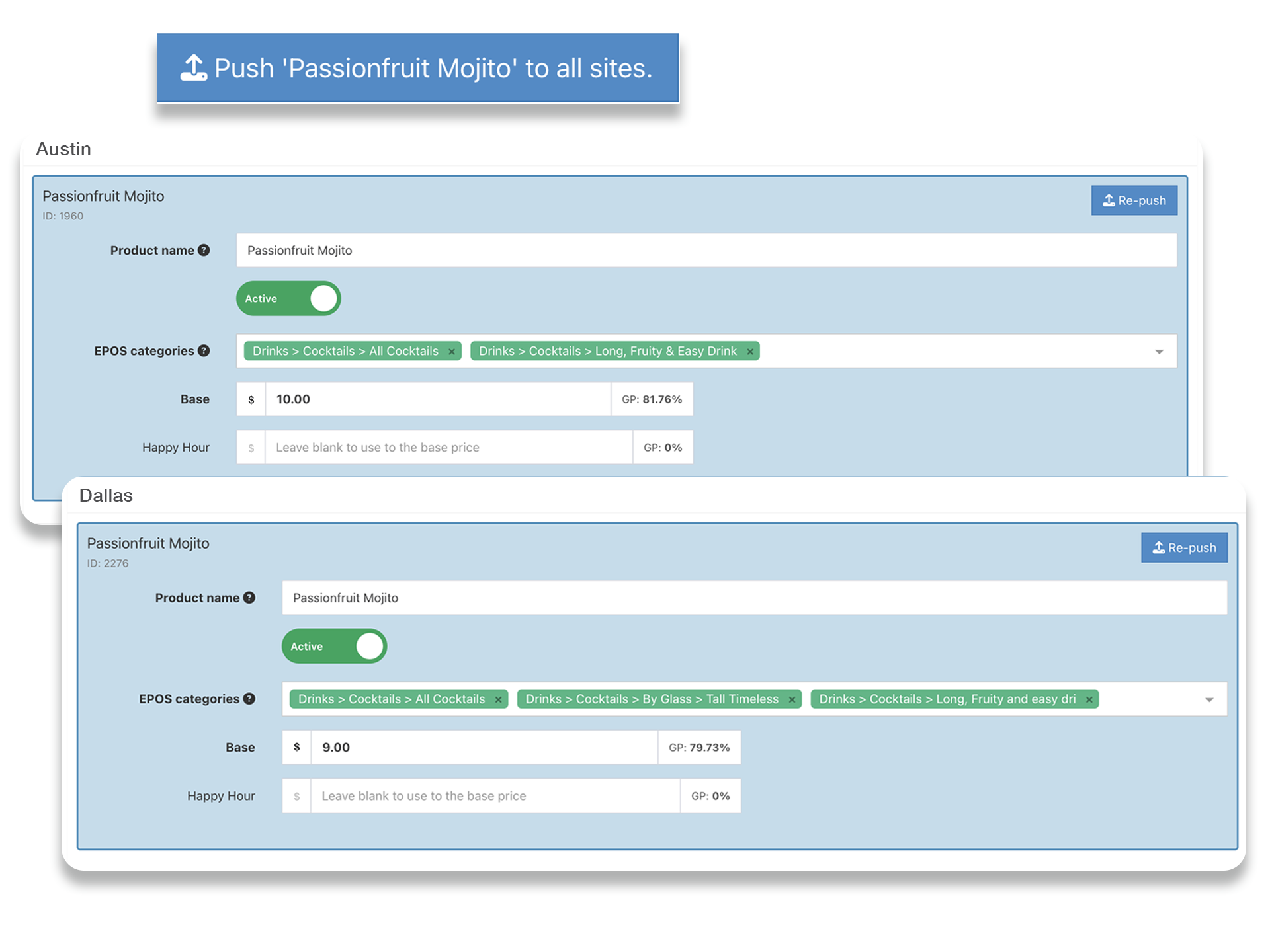Open the EPOS categories dropdown in Austin
This screenshot has width=1270, height=952.
(1159, 351)
